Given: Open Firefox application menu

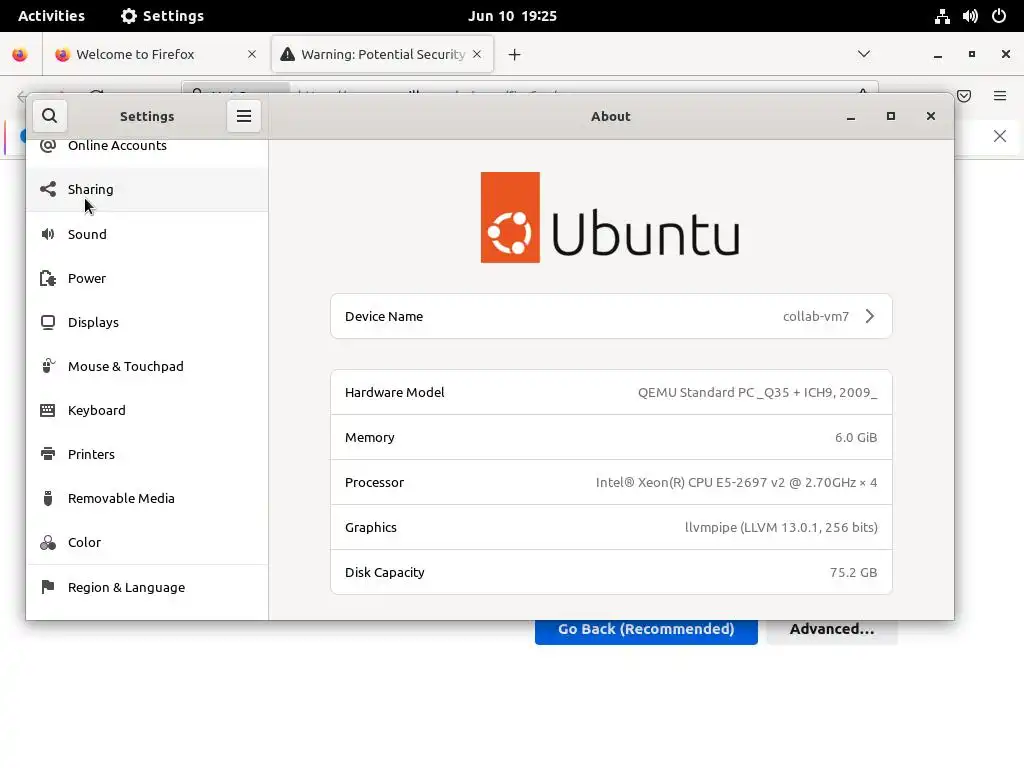Looking at the screenshot, I should [x=999, y=96].
